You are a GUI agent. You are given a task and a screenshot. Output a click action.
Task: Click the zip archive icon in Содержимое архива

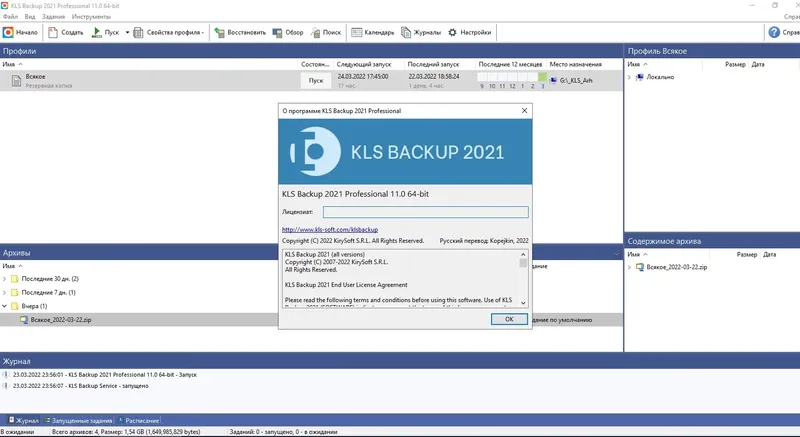(640, 267)
